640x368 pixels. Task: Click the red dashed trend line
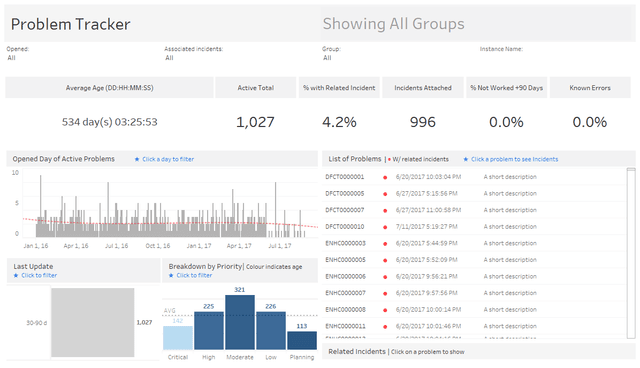(171, 223)
